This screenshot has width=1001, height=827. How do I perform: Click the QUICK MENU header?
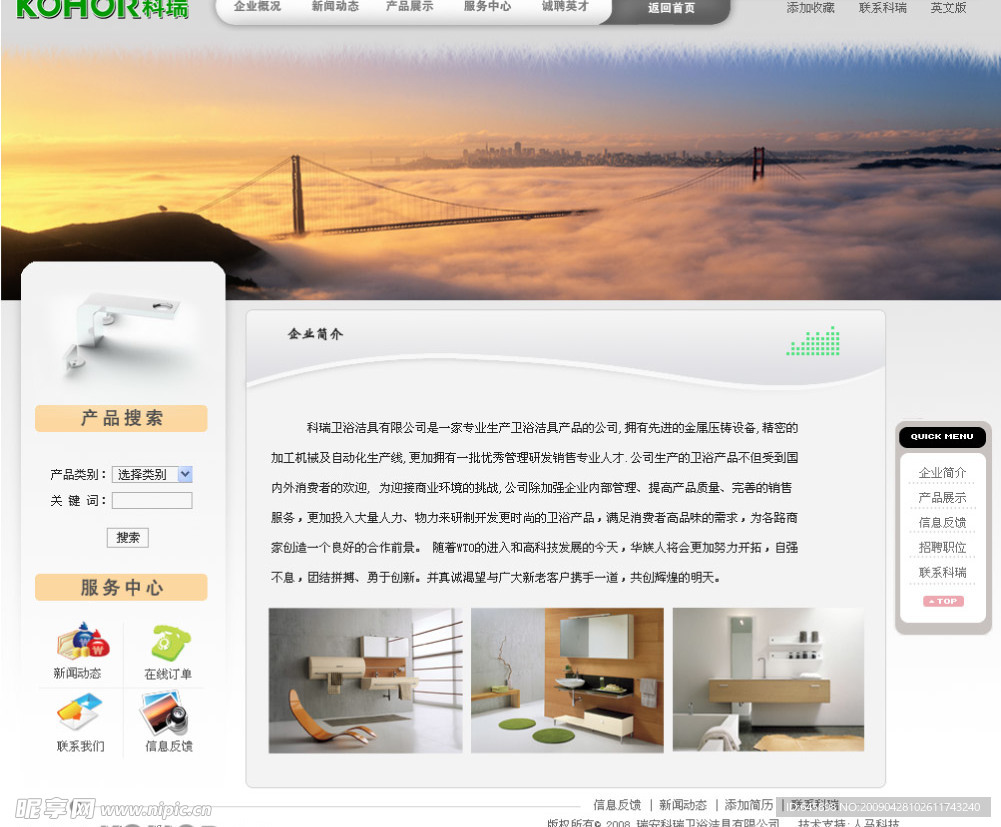click(x=942, y=437)
